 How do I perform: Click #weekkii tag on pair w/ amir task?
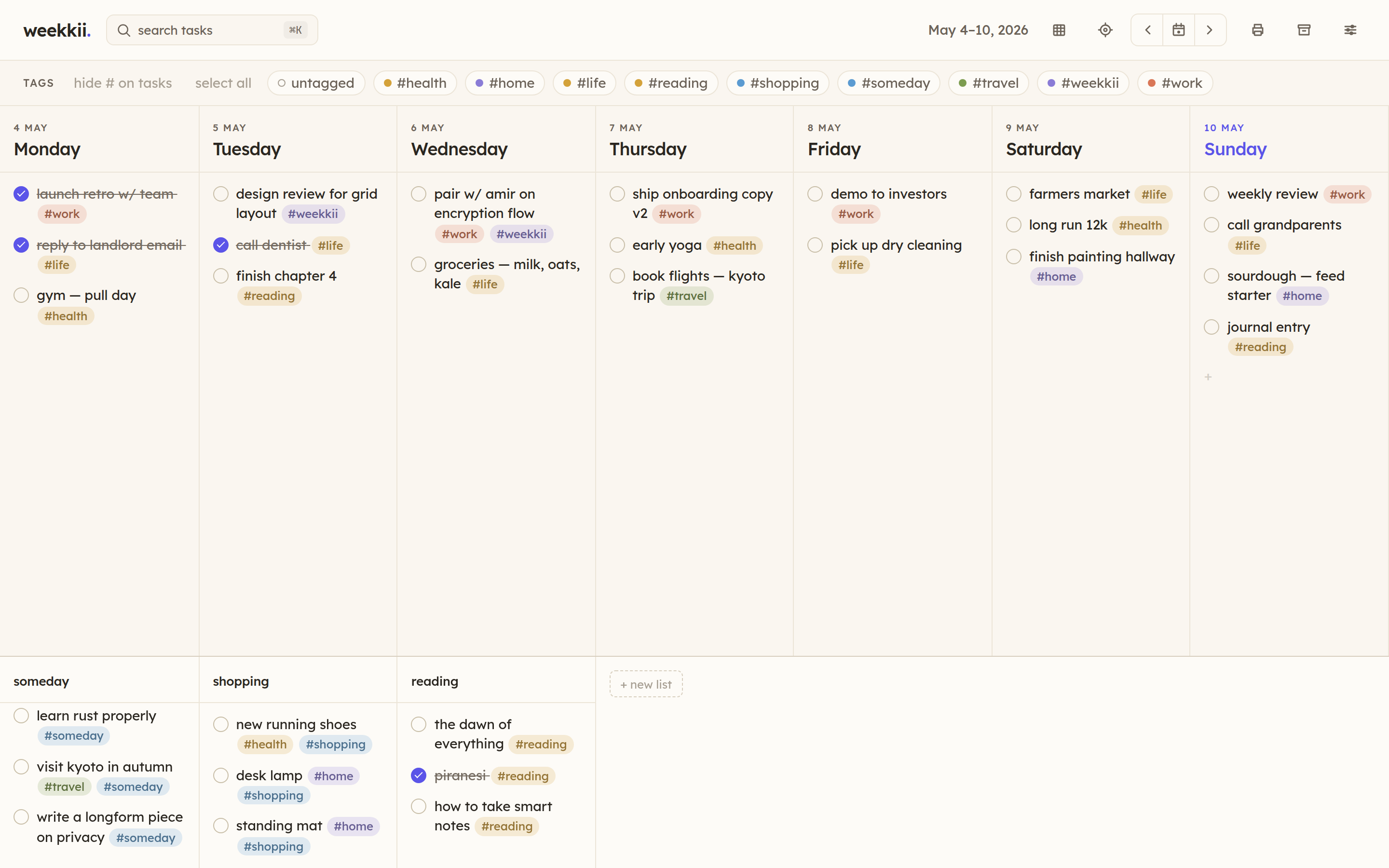521,234
